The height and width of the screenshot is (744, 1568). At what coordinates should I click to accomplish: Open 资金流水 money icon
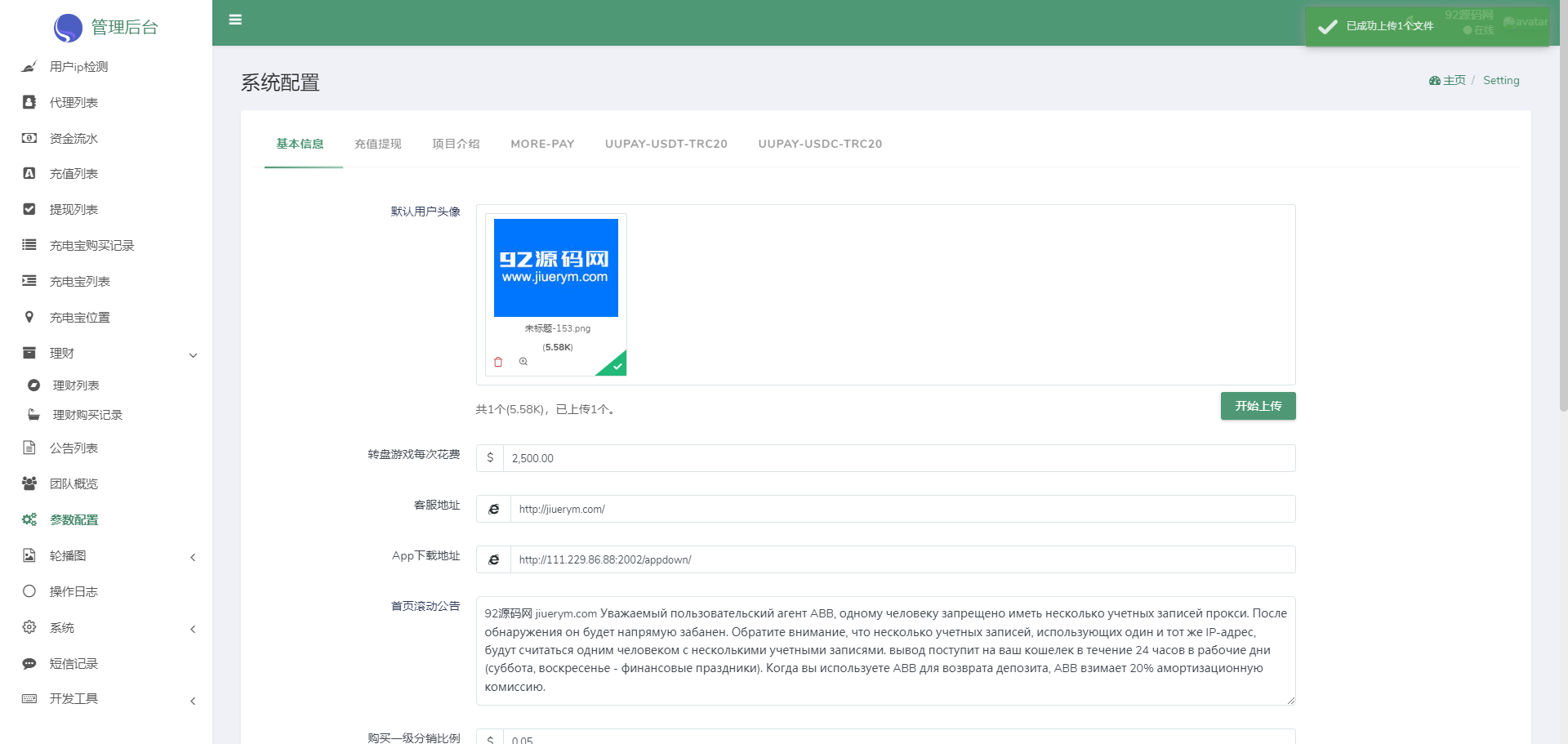[x=29, y=138]
